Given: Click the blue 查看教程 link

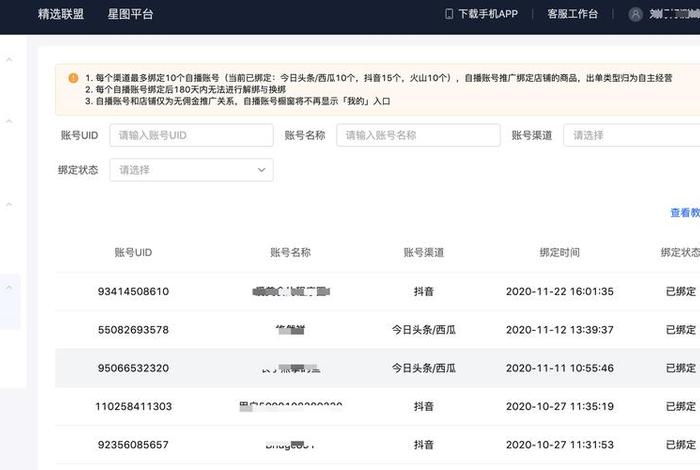Looking at the screenshot, I should pyautogui.click(x=685, y=213).
